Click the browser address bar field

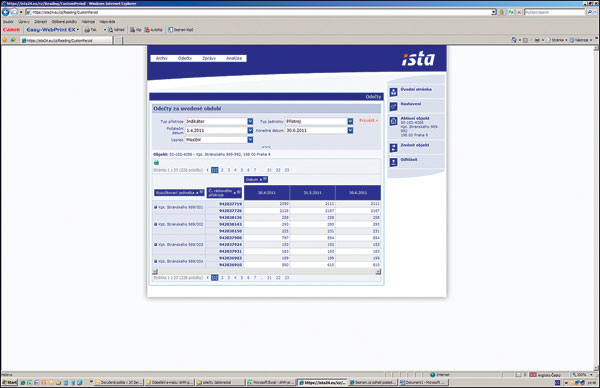260,12
